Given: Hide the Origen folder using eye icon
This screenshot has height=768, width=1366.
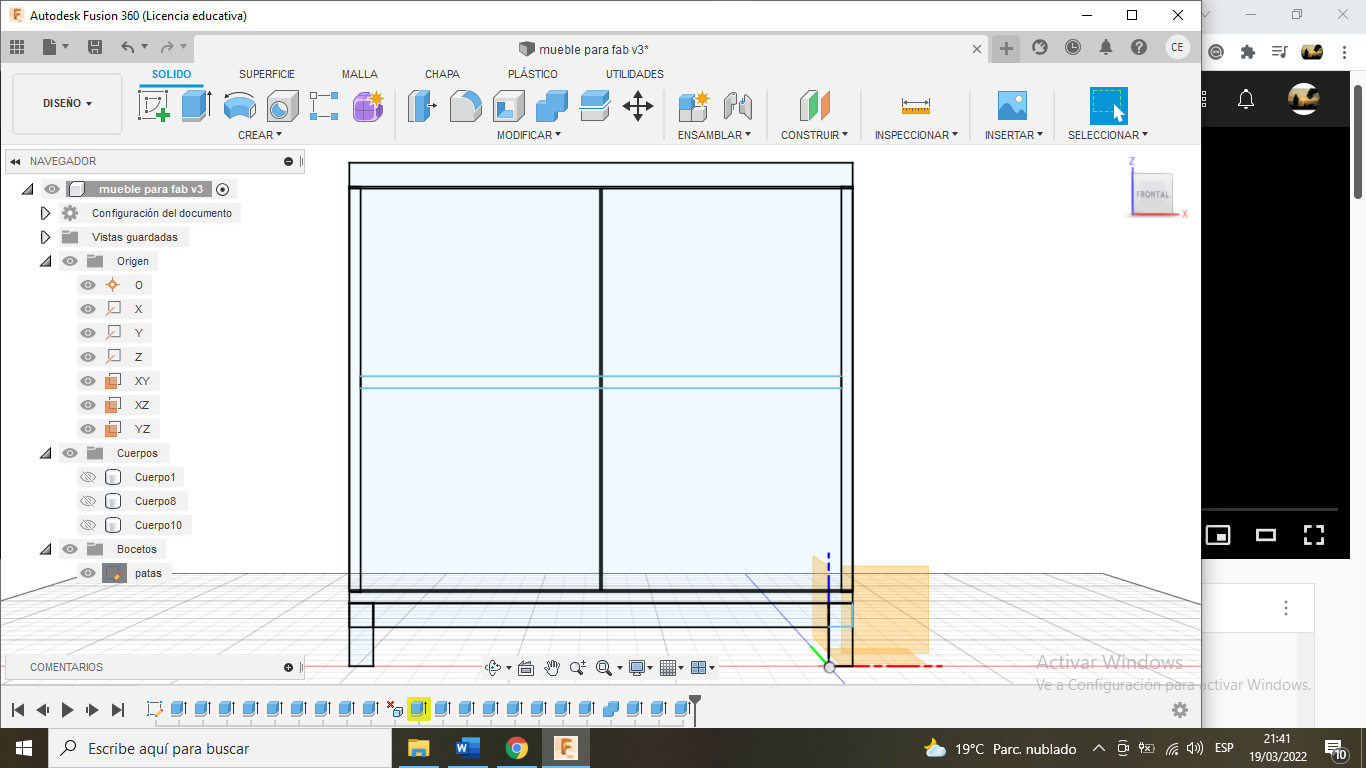Looking at the screenshot, I should pyautogui.click(x=70, y=261).
